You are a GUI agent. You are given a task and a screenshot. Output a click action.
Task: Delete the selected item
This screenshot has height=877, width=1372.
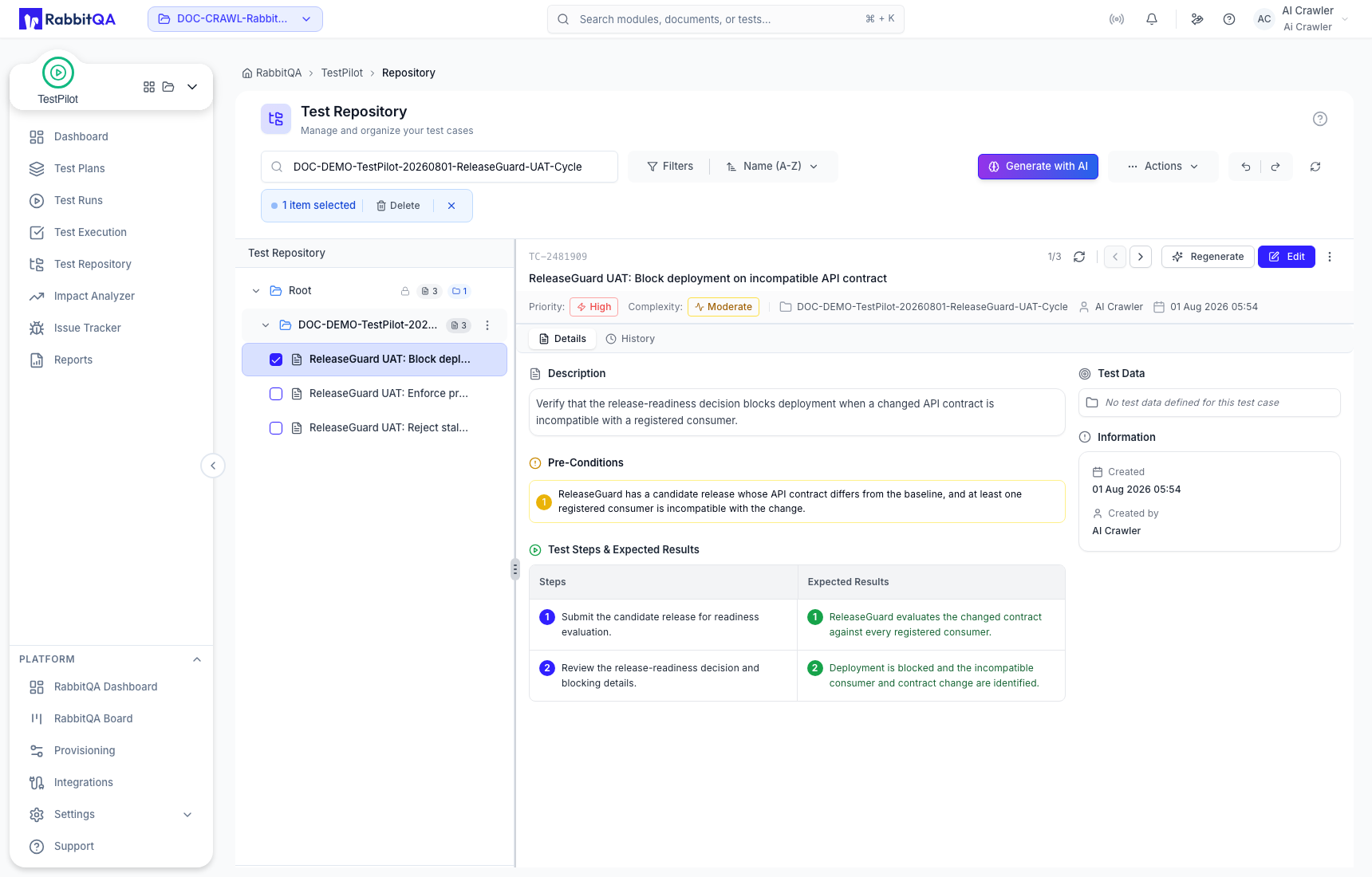pos(398,206)
